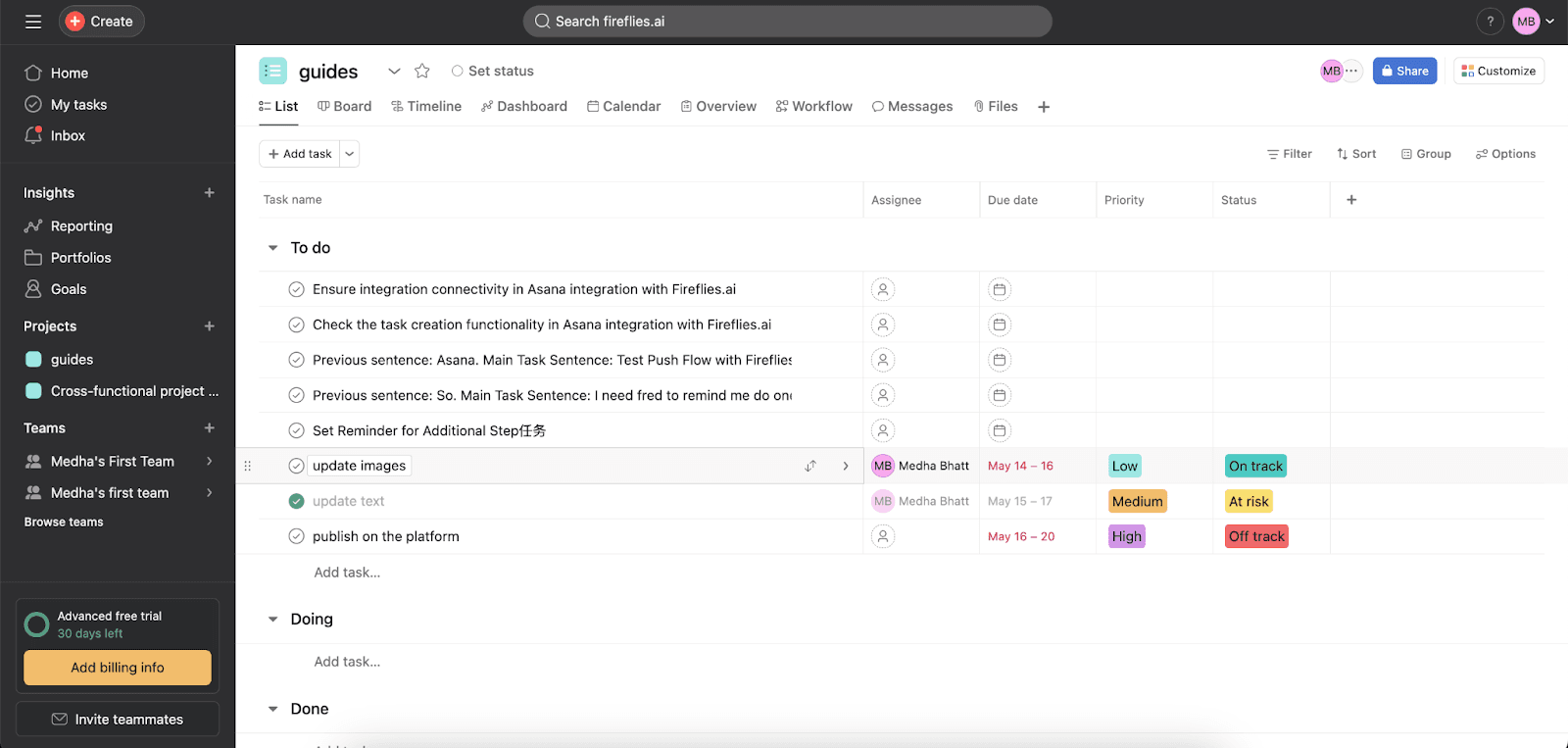
Task: Click the help question mark icon
Action: 1490,22
